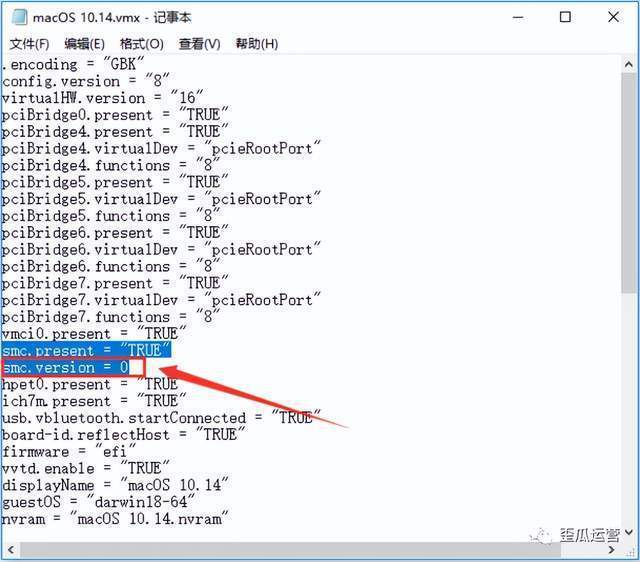Click the board-id.reflectHost line

[x=124, y=435]
